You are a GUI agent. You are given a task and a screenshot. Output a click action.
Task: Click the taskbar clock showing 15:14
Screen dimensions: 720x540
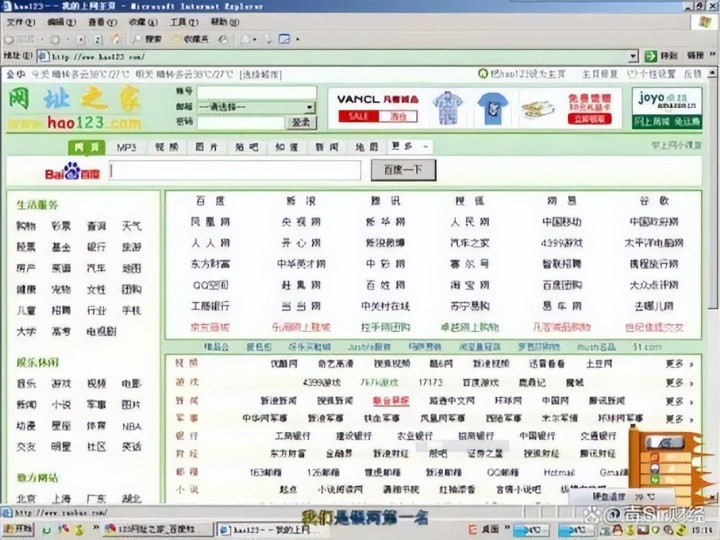click(702, 530)
